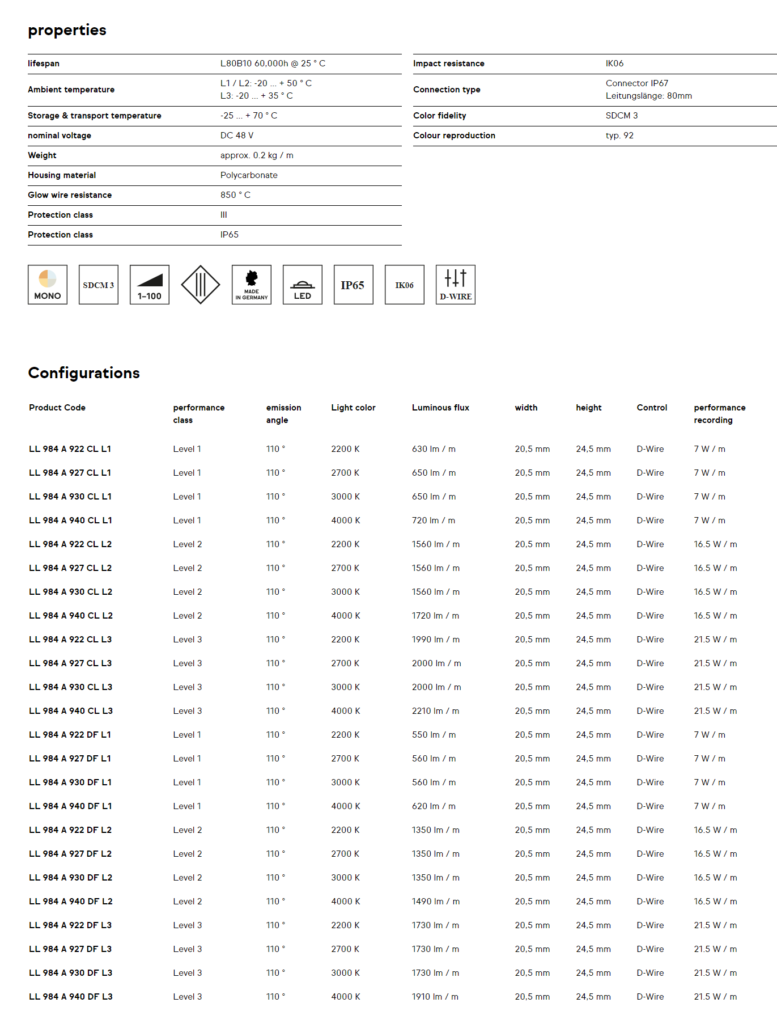This screenshot has width=777, height=1024.
Task: Open product code LL 984 A 940 DF L3
Action: click(70, 997)
